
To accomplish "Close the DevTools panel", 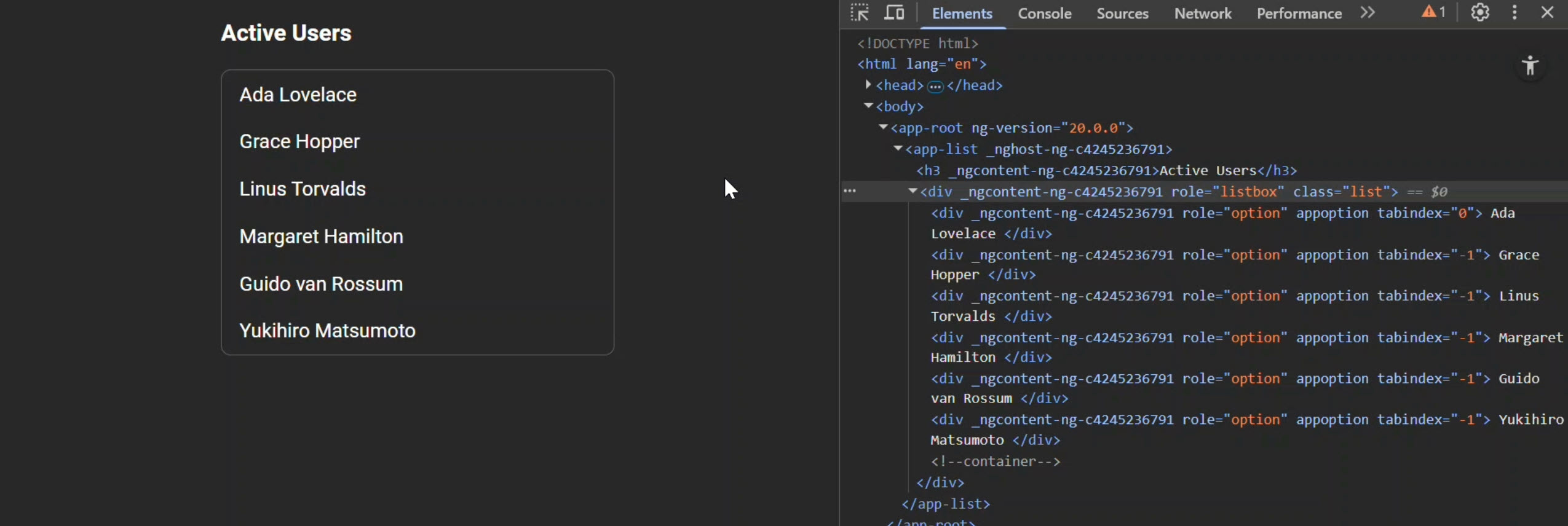I will click(1548, 12).
